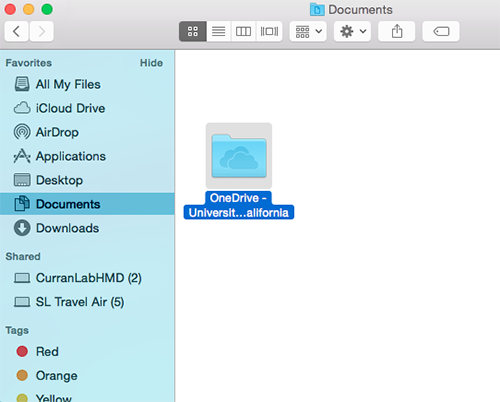Open the item arrangement dropdown

click(x=308, y=31)
